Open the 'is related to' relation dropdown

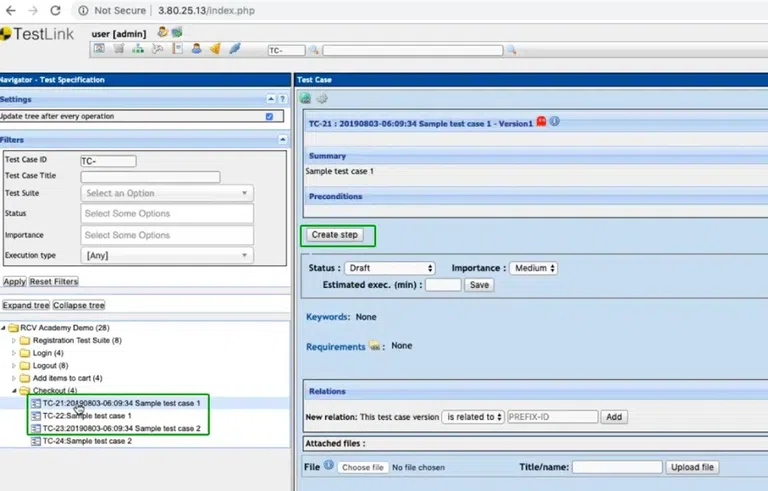tap(473, 417)
